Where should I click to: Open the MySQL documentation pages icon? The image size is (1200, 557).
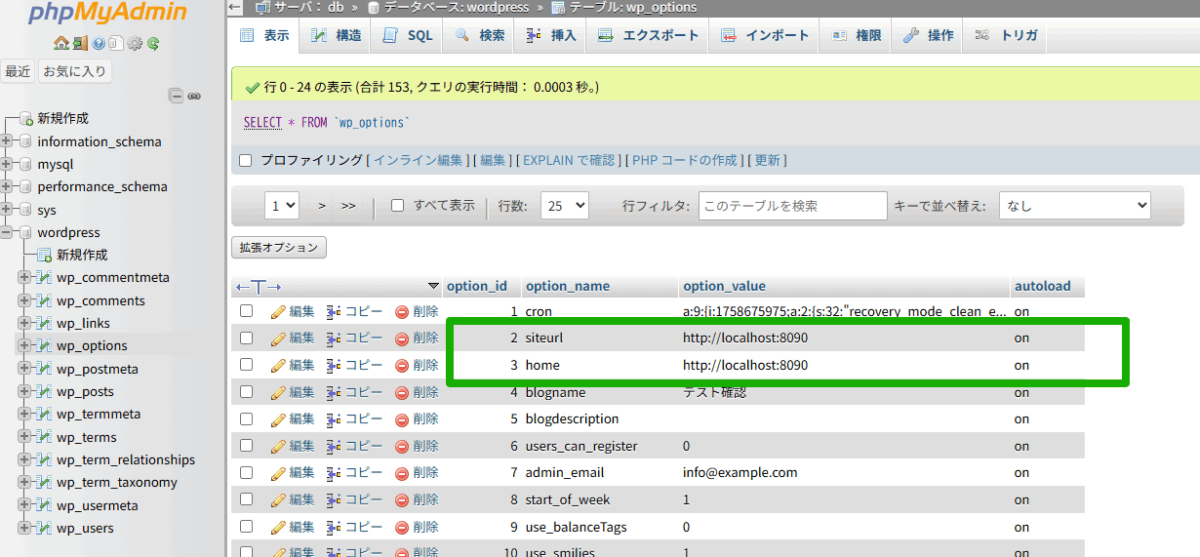(x=116, y=43)
